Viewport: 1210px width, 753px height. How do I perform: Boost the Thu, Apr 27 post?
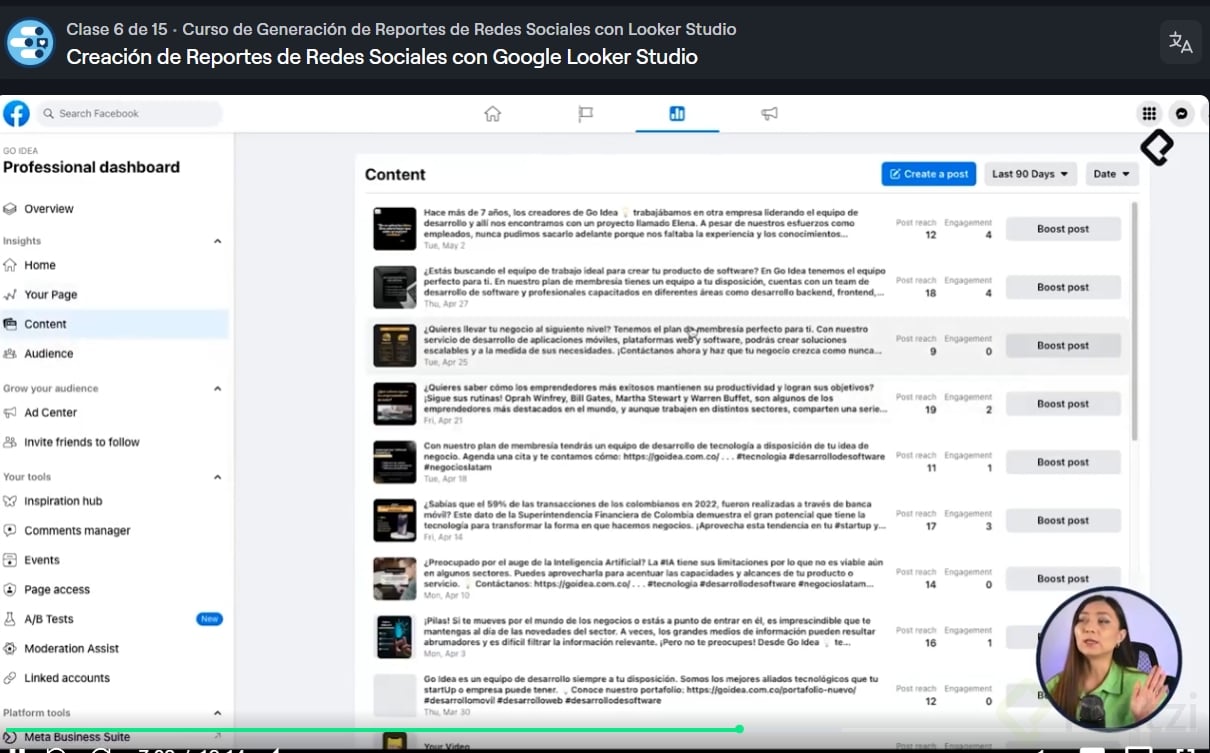pyautogui.click(x=1063, y=287)
